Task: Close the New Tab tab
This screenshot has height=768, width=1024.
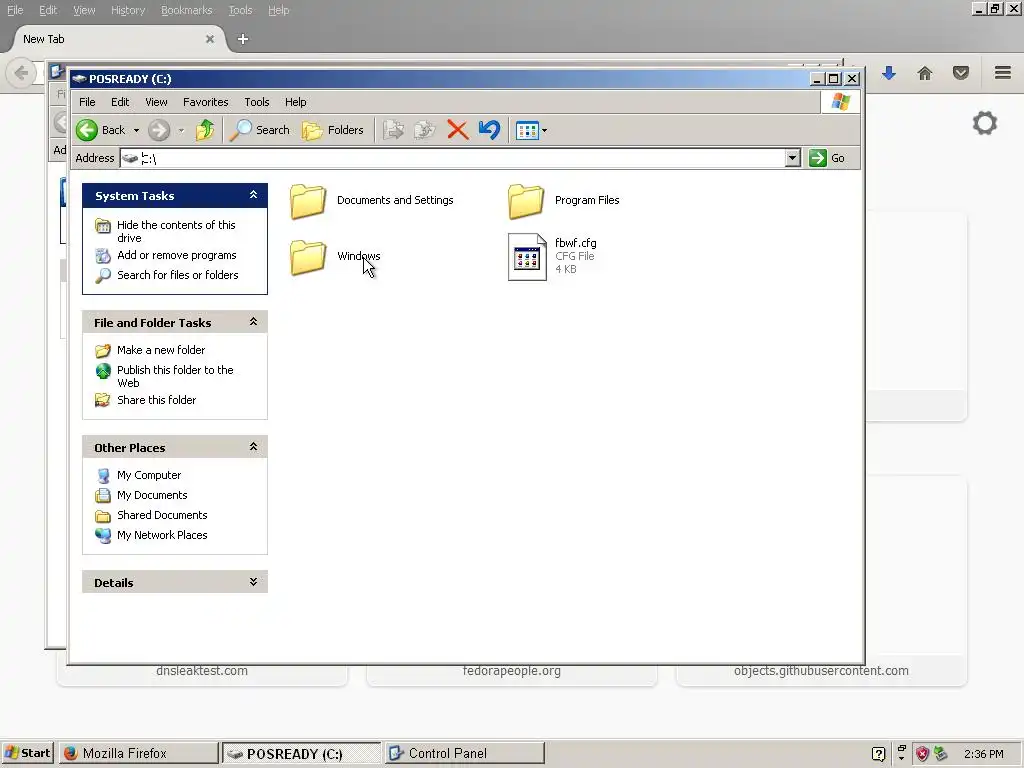Action: coord(210,39)
